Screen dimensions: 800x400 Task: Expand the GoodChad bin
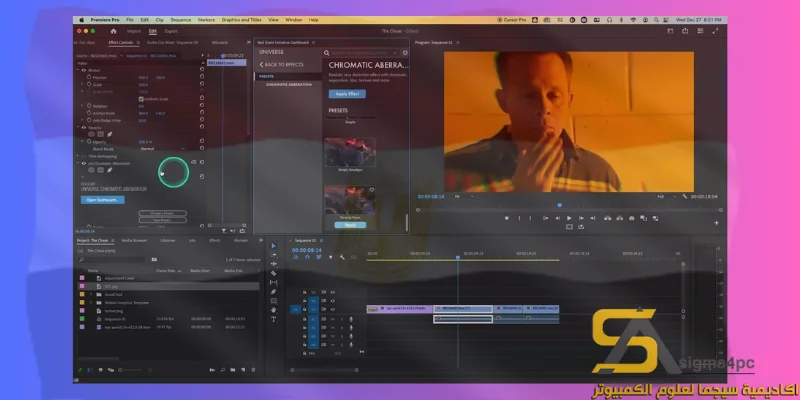pos(91,294)
